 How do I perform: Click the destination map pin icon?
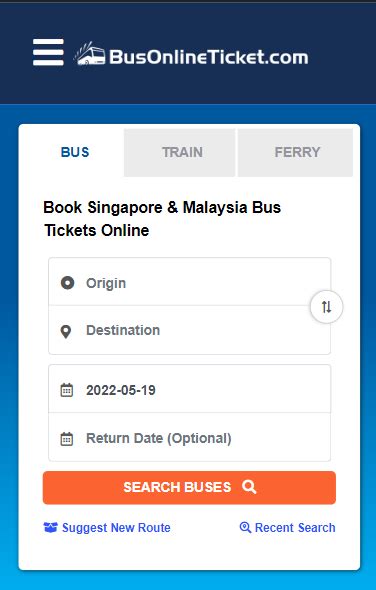click(x=66, y=331)
